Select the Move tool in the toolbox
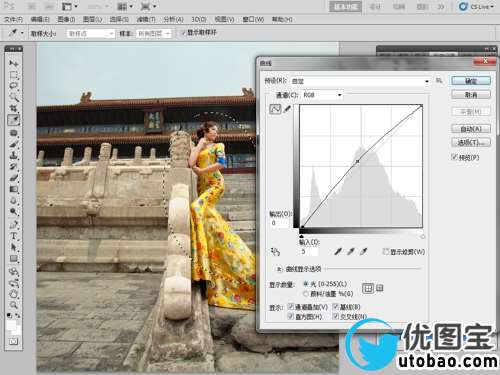Viewport: 500px width, 375px height. point(14,63)
